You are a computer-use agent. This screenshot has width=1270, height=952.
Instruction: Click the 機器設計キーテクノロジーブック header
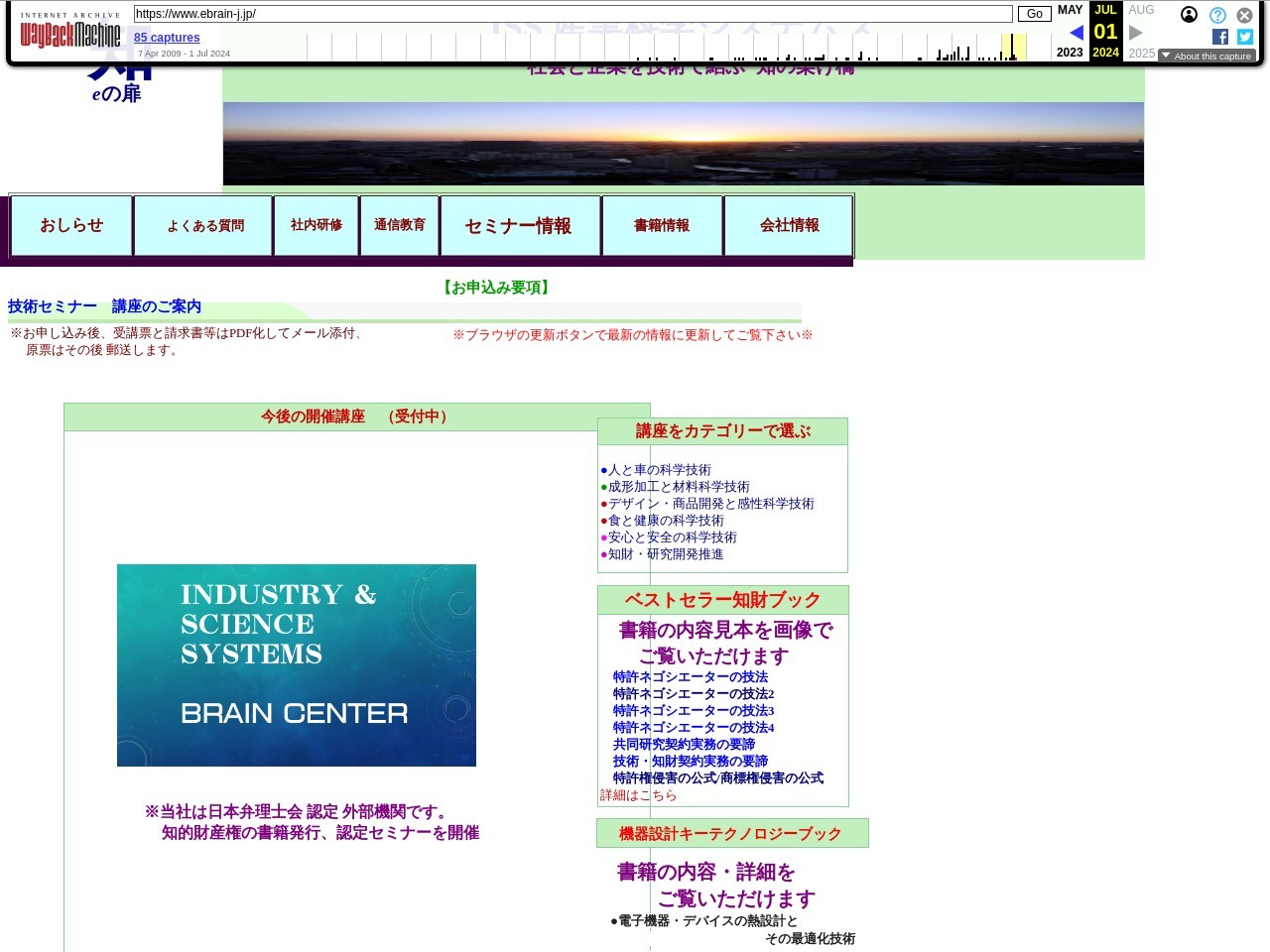coord(731,834)
